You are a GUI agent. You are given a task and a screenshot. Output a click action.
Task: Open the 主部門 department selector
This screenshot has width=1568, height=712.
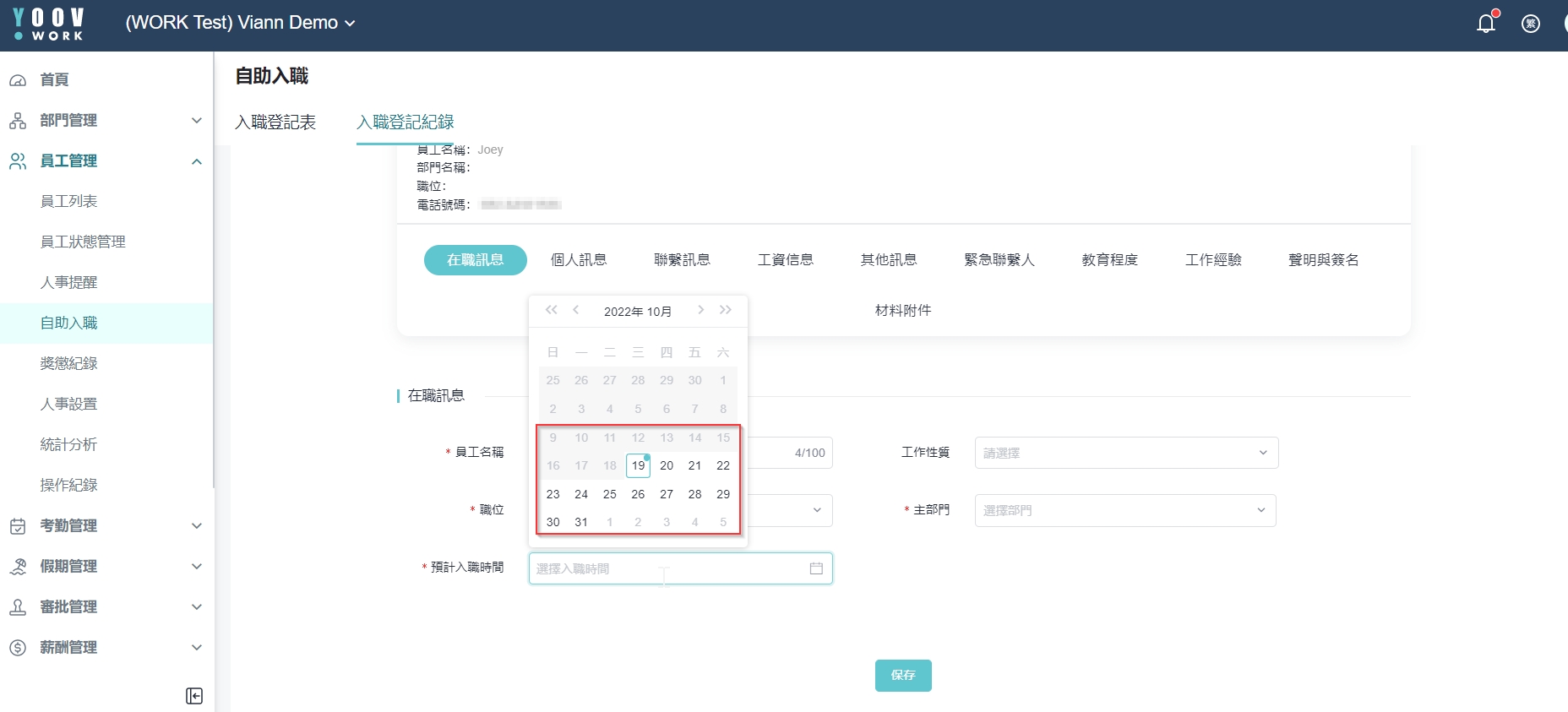coord(1124,510)
